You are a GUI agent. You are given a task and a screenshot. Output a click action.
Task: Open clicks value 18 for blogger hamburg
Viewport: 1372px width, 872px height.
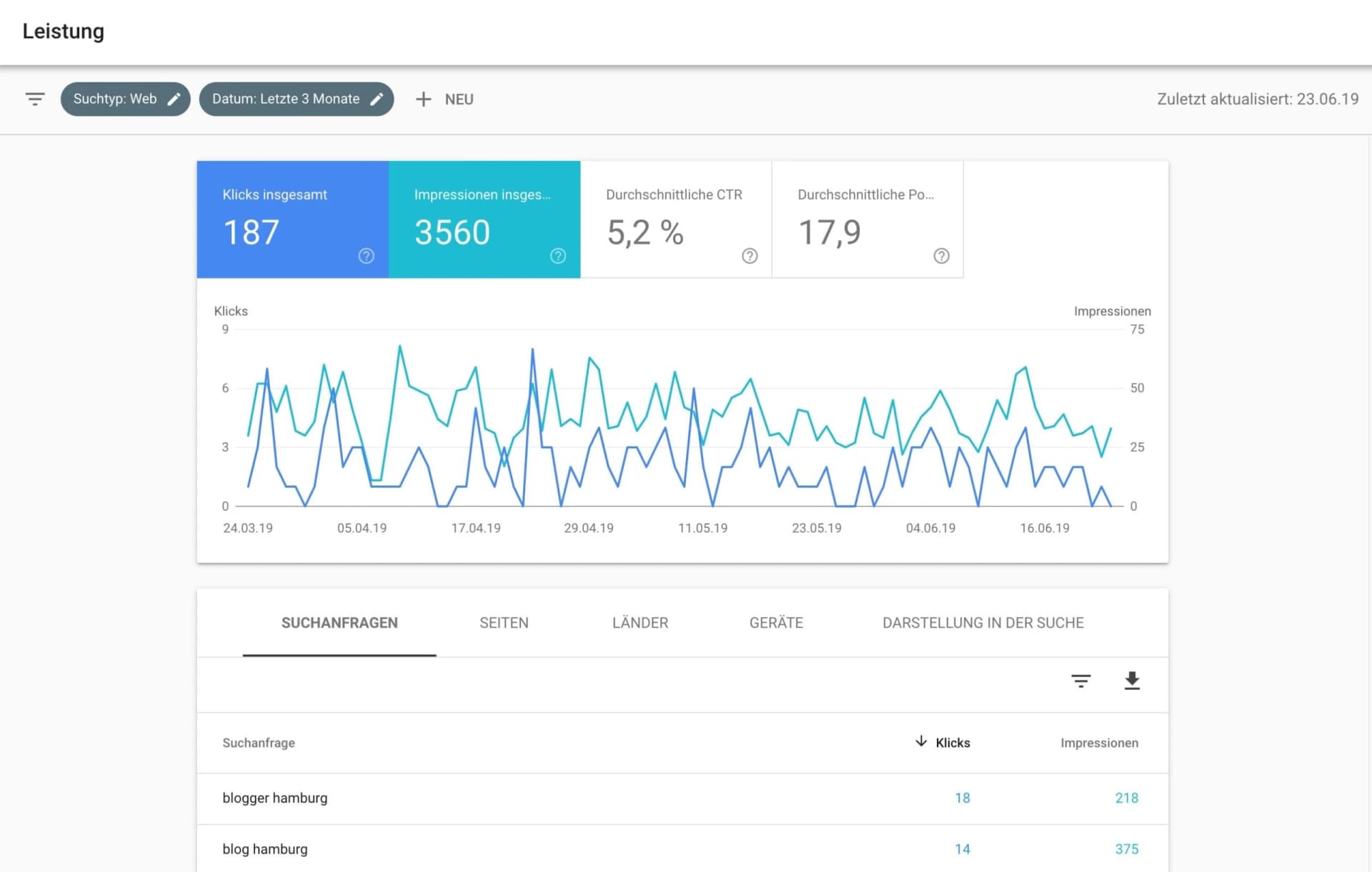coord(962,798)
